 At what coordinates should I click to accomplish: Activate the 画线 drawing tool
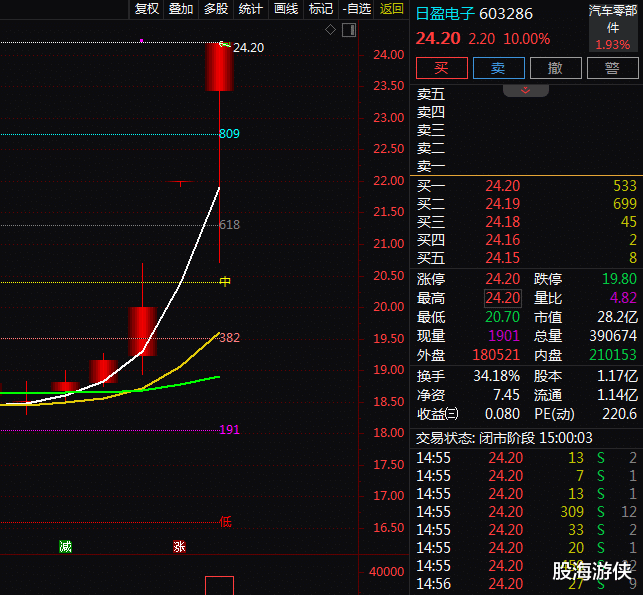286,9
